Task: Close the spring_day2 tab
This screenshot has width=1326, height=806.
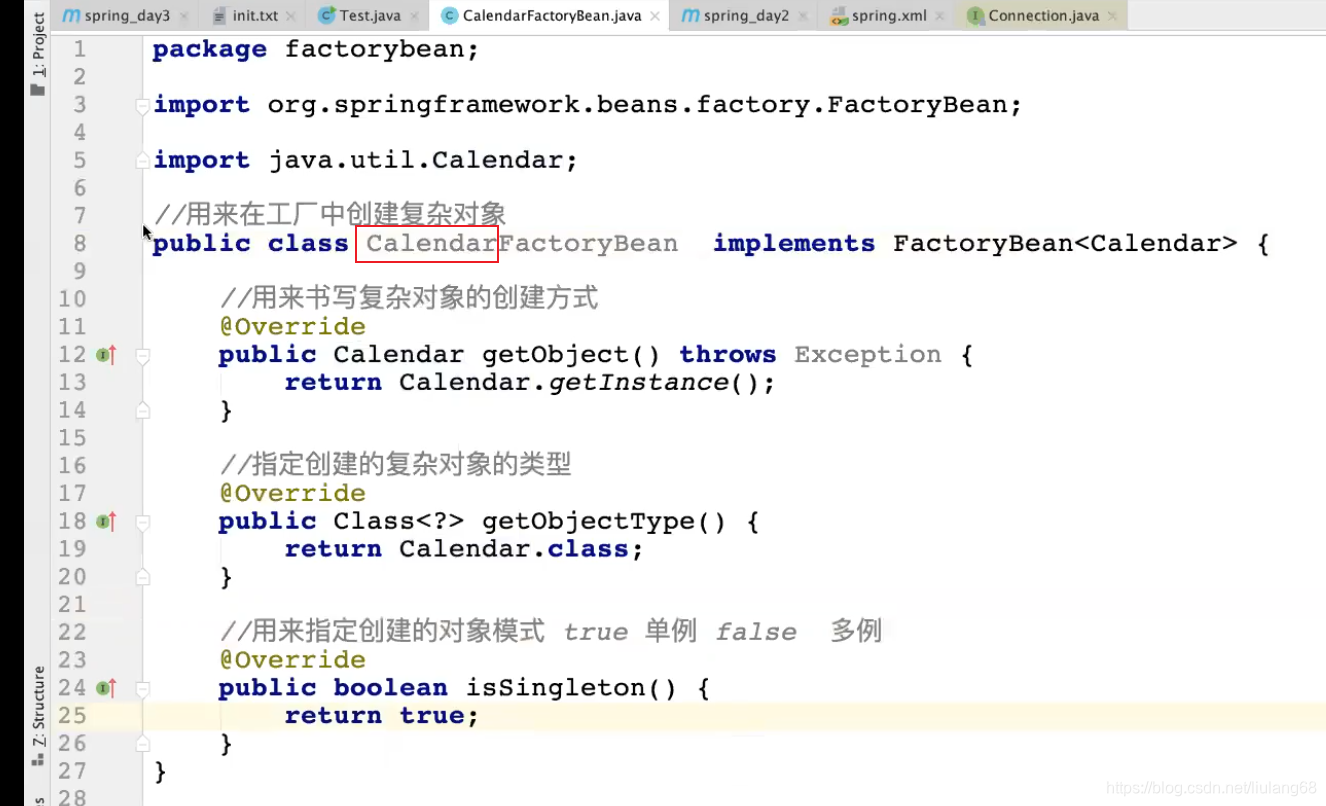Action: [803, 17]
